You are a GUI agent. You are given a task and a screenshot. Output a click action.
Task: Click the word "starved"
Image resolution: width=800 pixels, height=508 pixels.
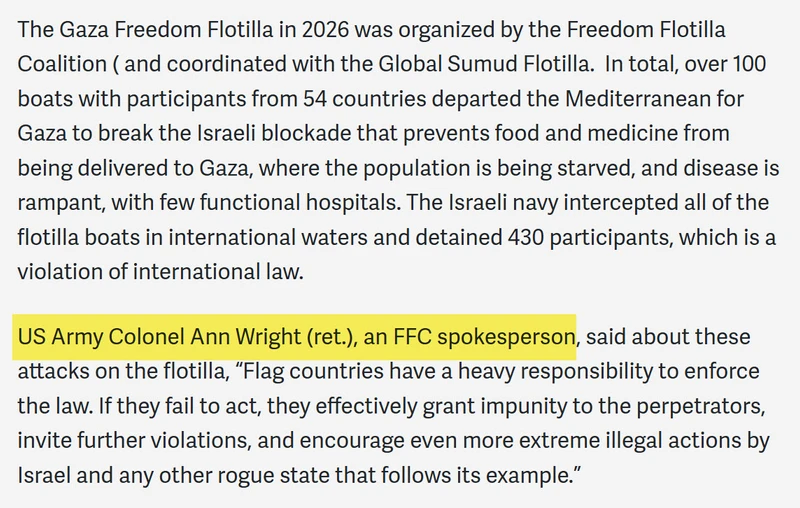[595, 168]
